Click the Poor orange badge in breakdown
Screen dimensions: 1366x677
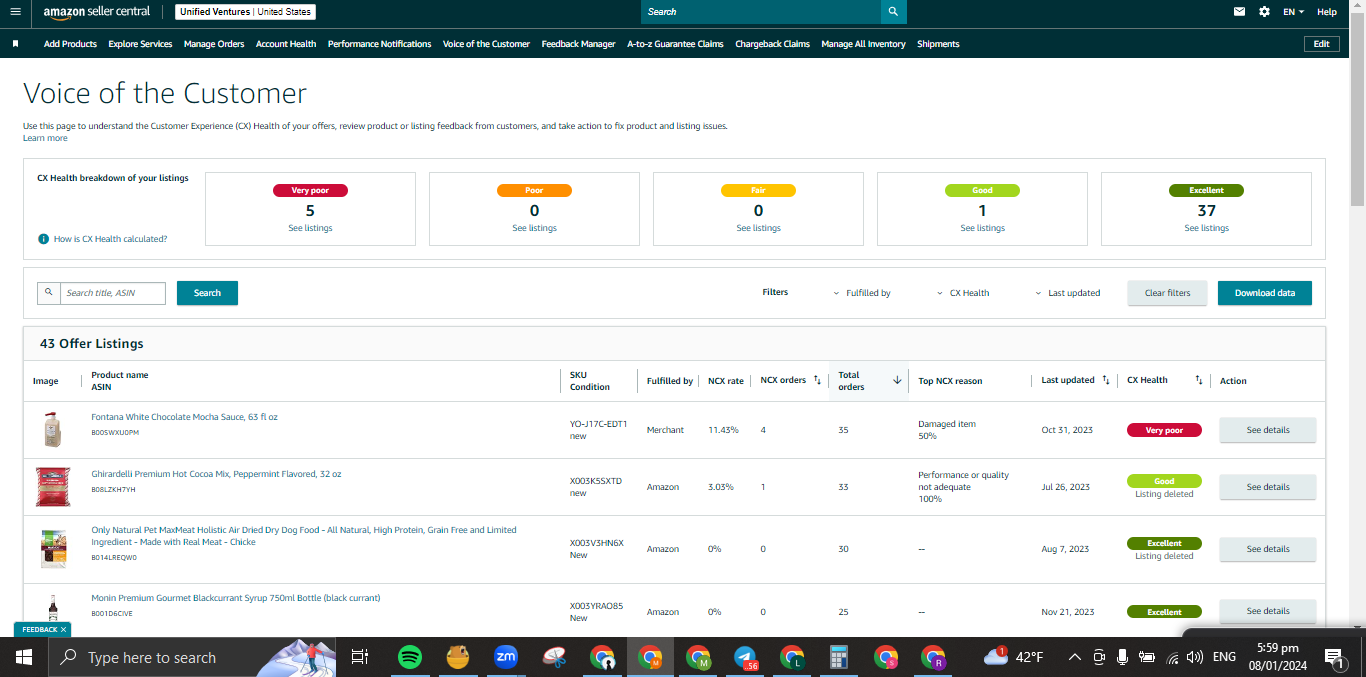534,190
